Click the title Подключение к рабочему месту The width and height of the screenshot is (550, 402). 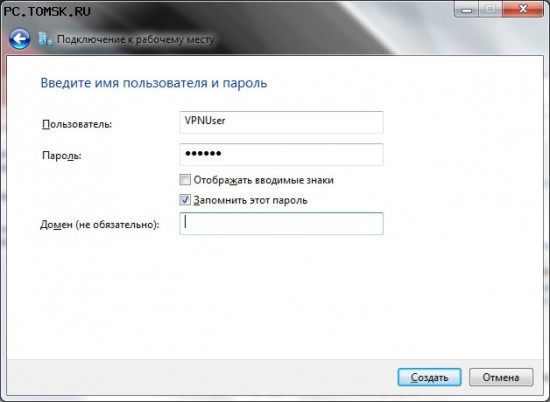point(135,39)
